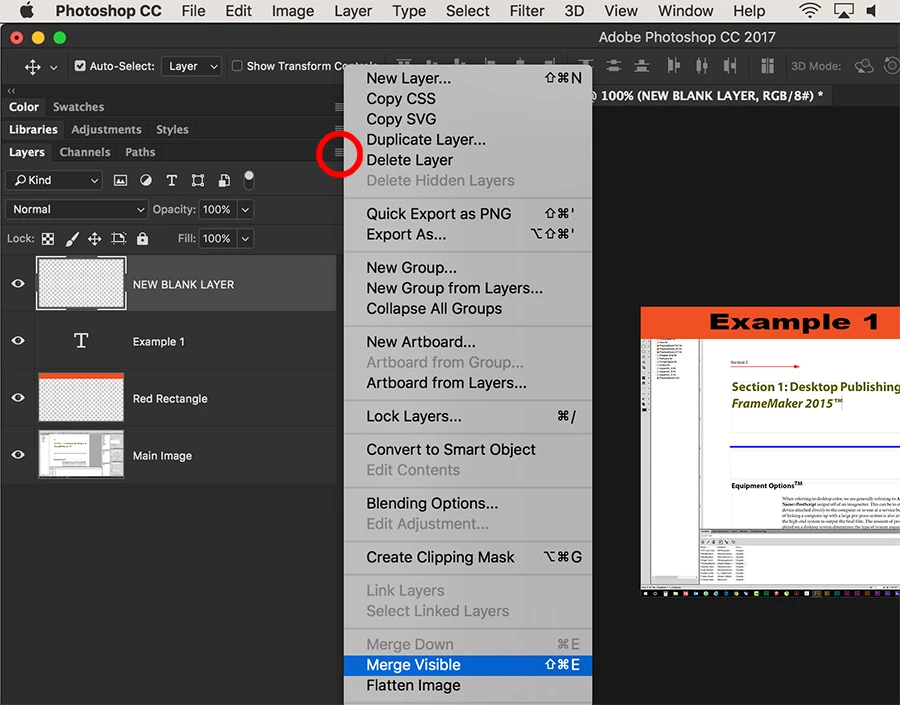Toggle the layer filtering switch

click(x=249, y=180)
